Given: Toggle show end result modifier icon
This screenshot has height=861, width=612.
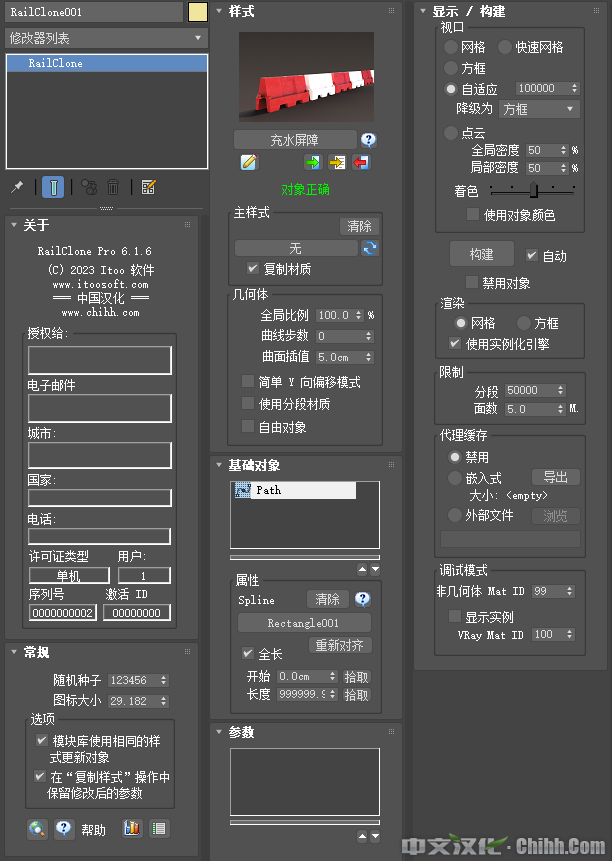Looking at the screenshot, I should point(53,187).
